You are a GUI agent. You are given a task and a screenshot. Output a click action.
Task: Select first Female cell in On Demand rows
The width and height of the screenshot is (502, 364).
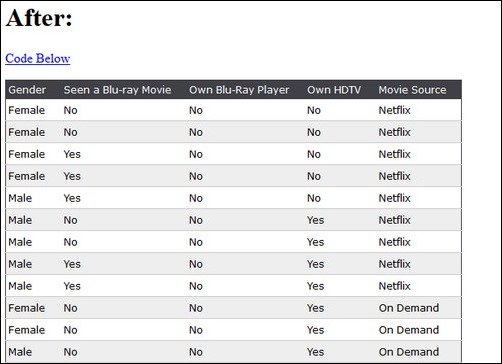(26, 308)
